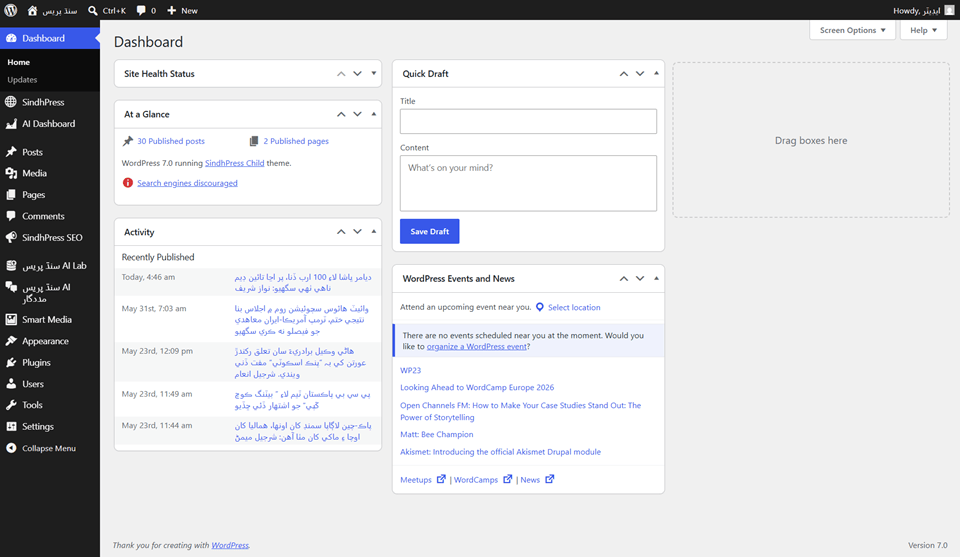Collapse the Activity panel
Screen dimensions: 960x557
373,232
